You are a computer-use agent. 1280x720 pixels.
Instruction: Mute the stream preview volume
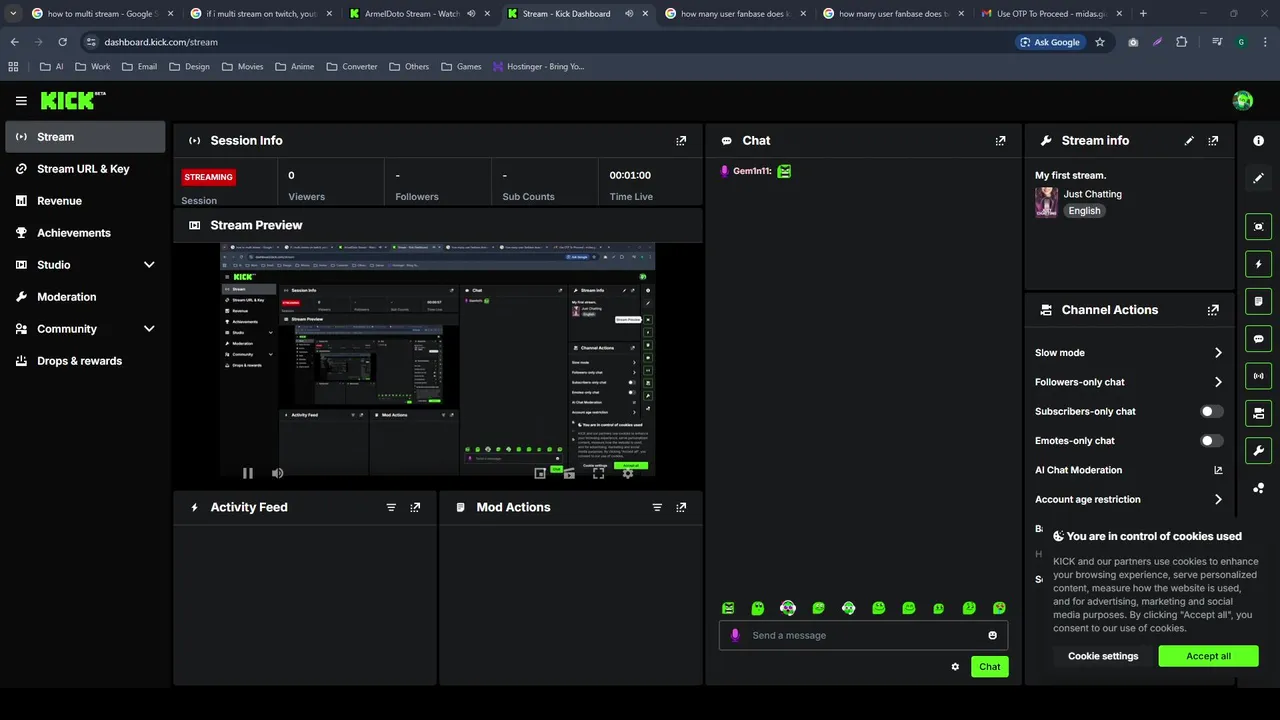pos(277,473)
